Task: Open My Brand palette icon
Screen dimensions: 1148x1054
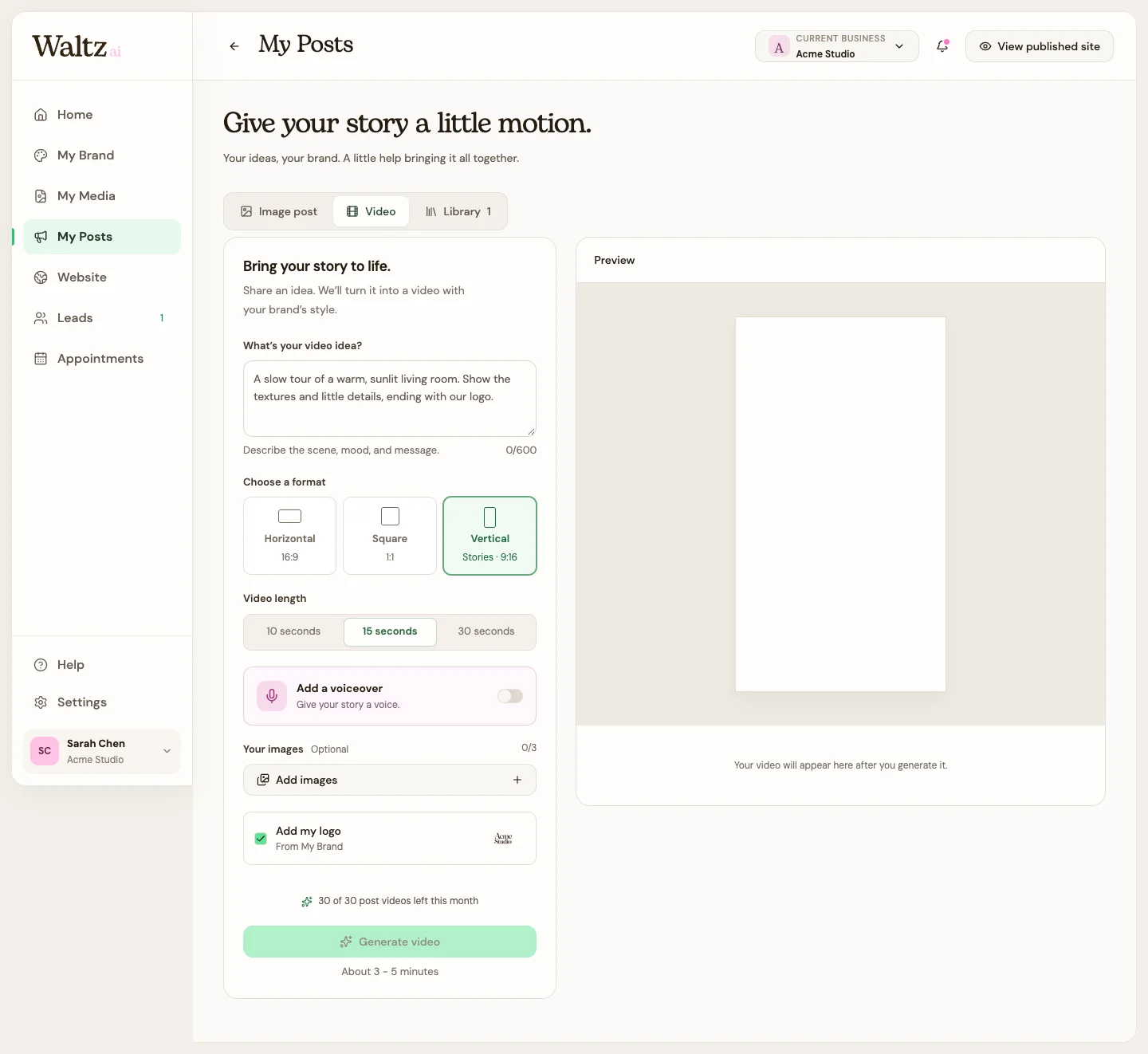Action: point(41,155)
